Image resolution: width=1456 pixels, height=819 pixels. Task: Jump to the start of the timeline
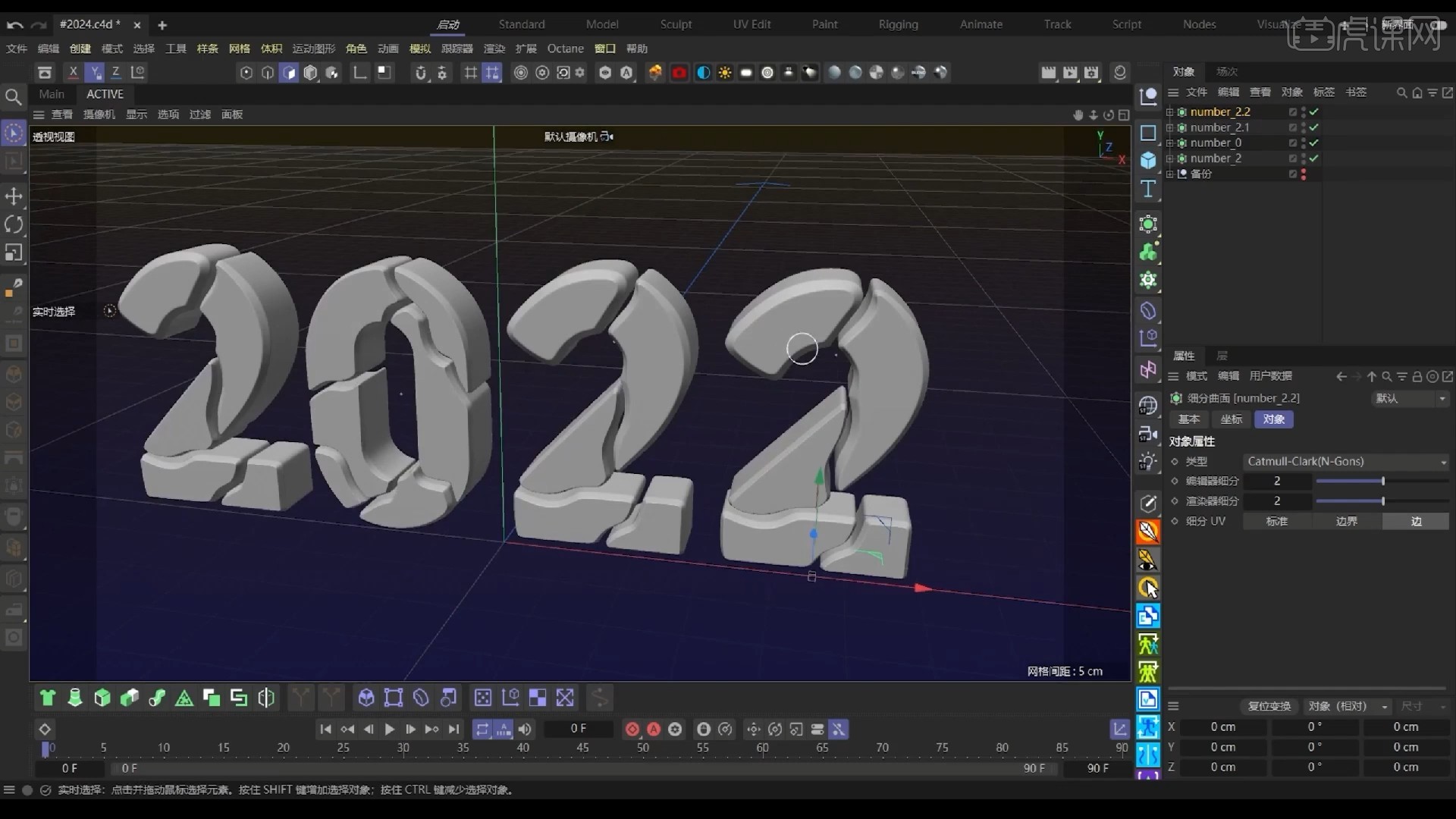coord(325,729)
